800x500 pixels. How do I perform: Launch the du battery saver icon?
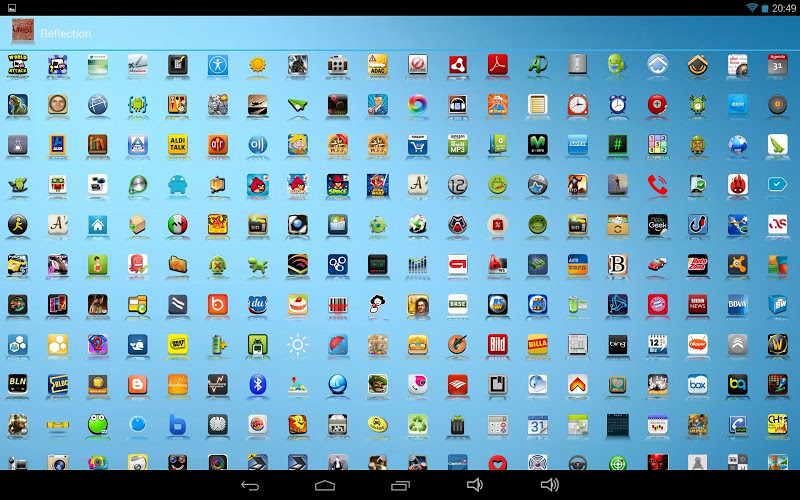tap(258, 305)
